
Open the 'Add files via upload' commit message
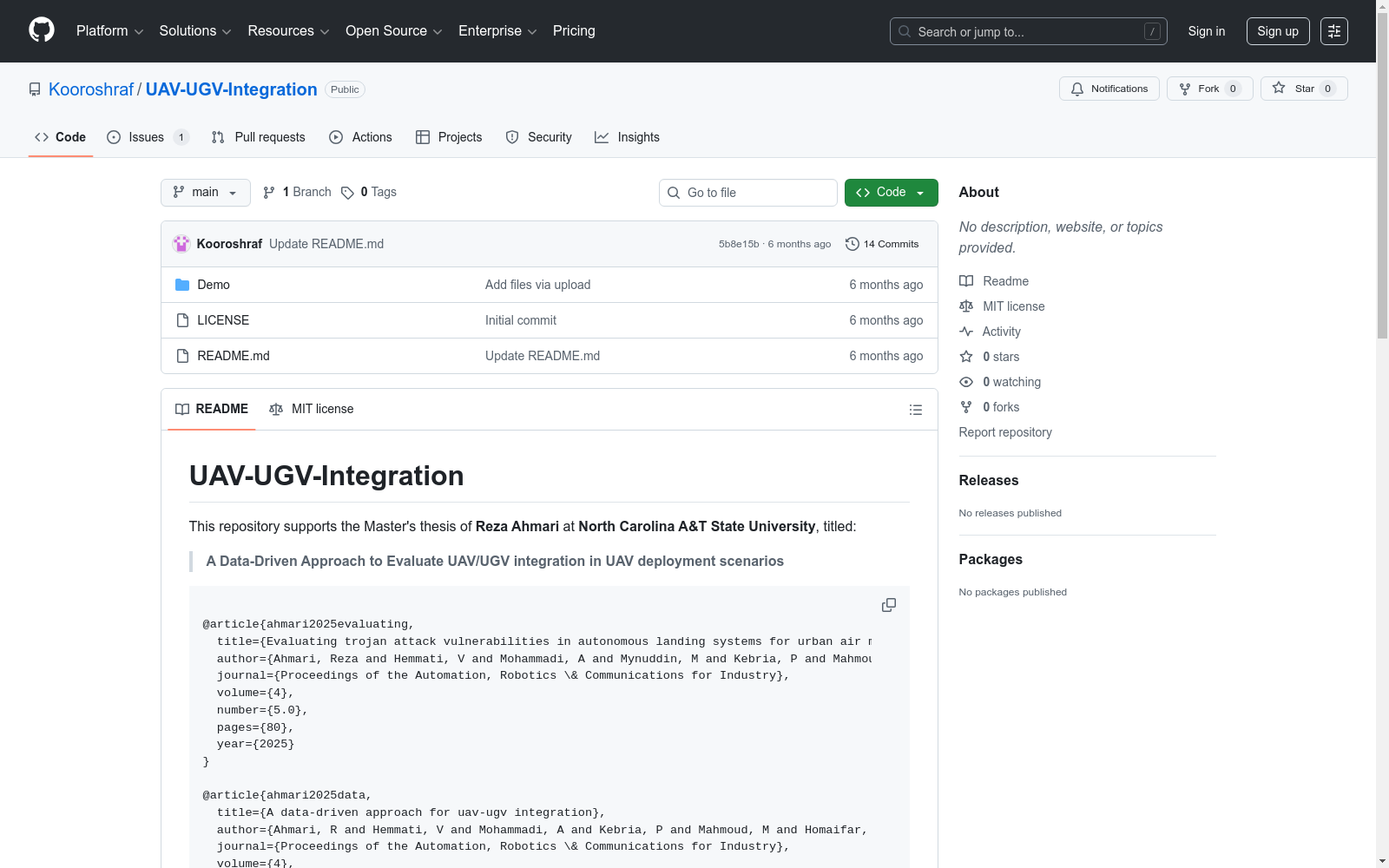[538, 285]
